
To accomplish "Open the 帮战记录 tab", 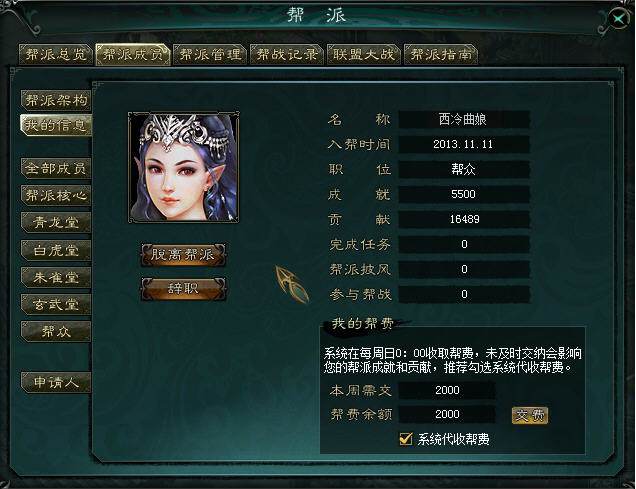I will pyautogui.click(x=287, y=54).
